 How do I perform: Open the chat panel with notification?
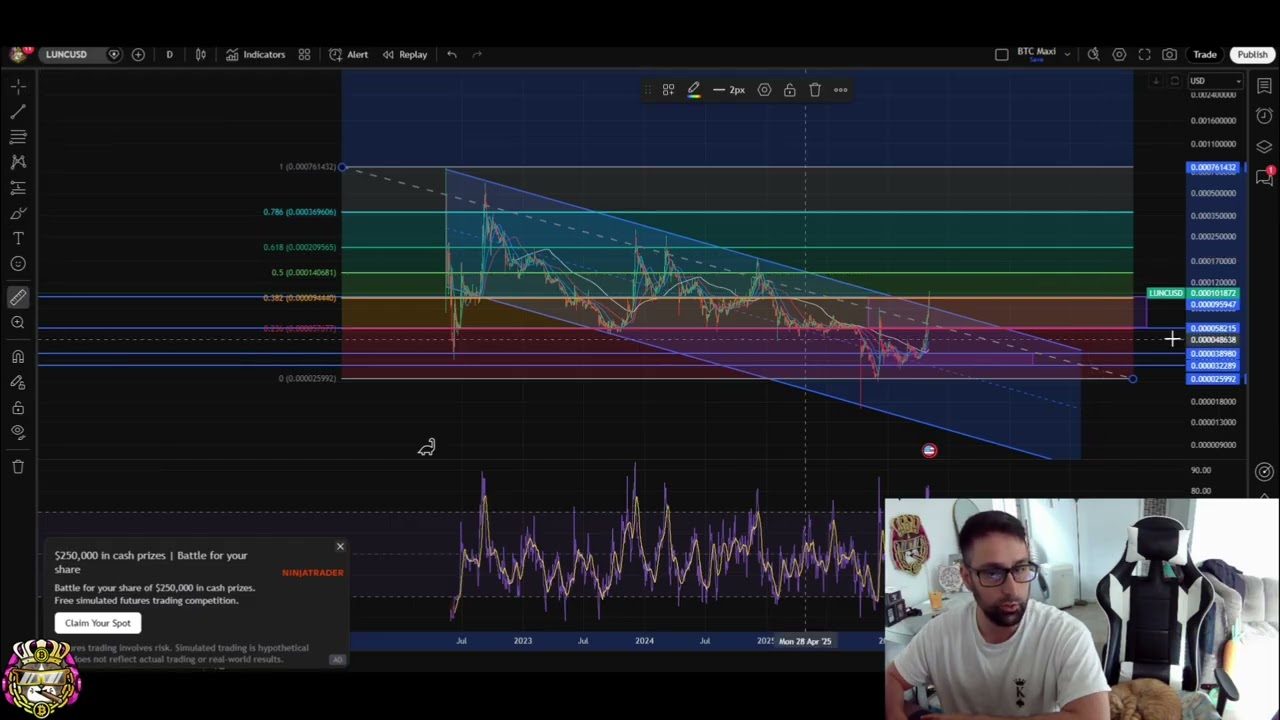pos(1265,176)
